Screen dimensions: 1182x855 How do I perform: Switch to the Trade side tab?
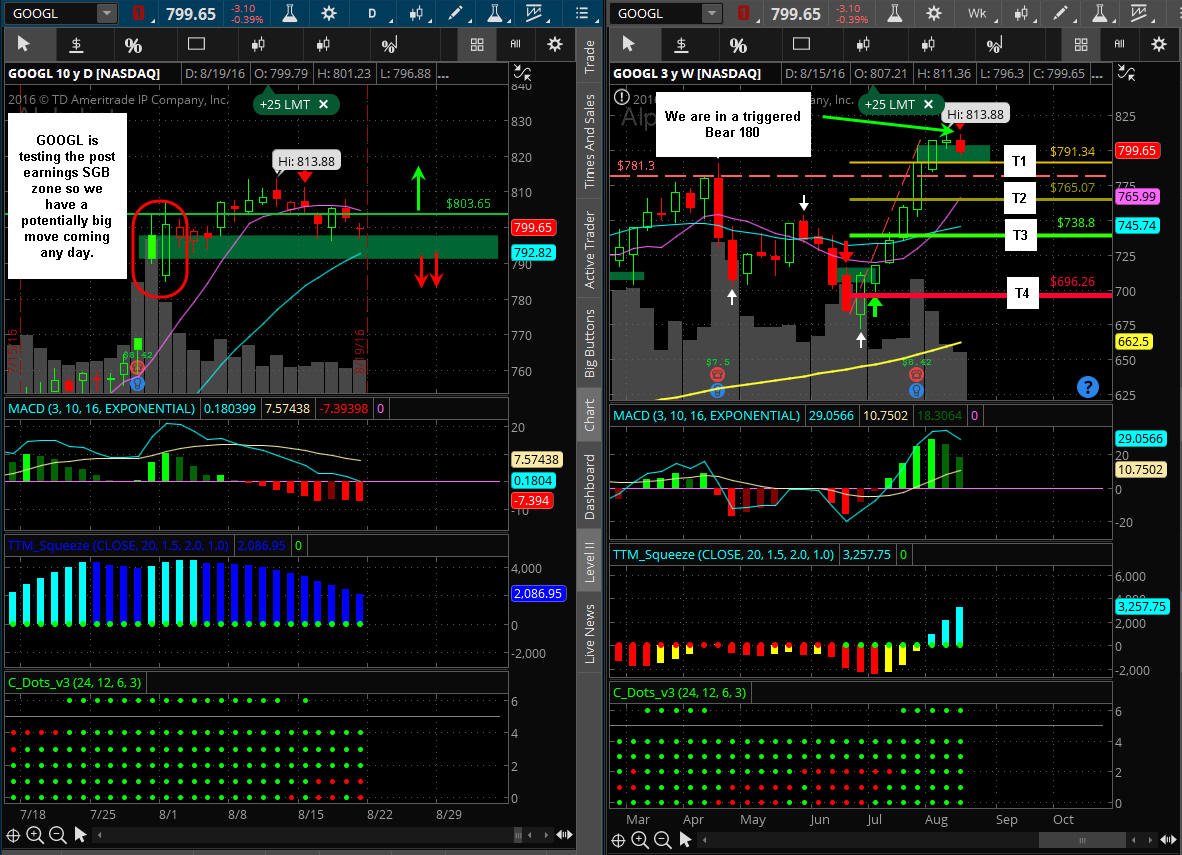(x=589, y=55)
